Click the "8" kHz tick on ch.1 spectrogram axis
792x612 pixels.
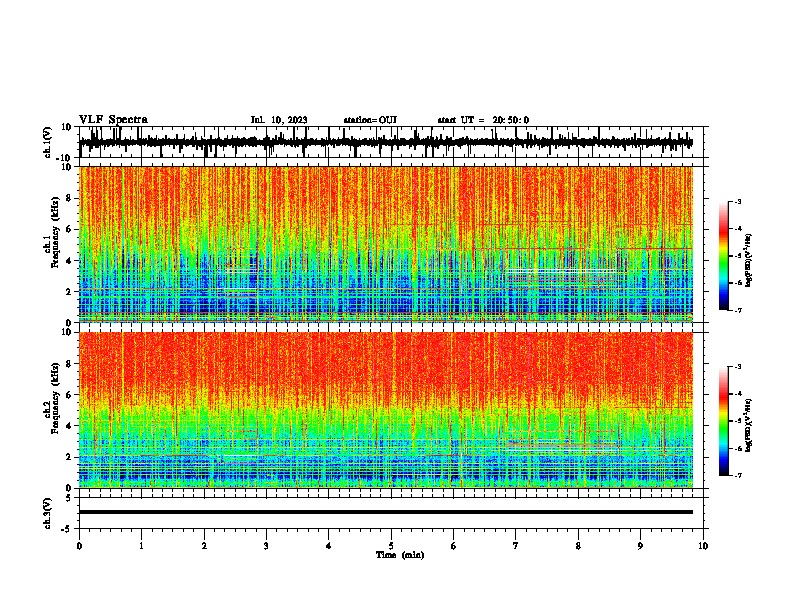point(70,198)
